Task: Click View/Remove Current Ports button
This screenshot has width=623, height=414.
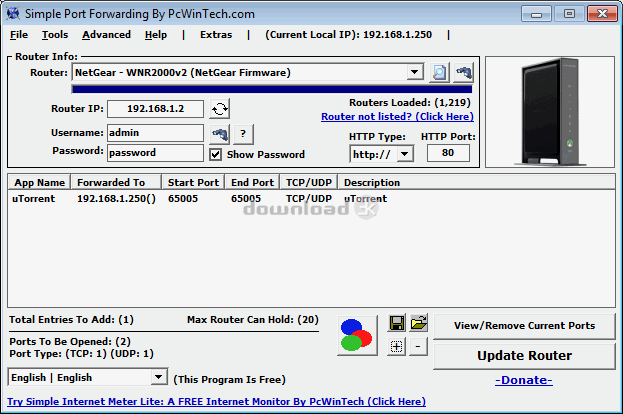Action: tap(524, 326)
